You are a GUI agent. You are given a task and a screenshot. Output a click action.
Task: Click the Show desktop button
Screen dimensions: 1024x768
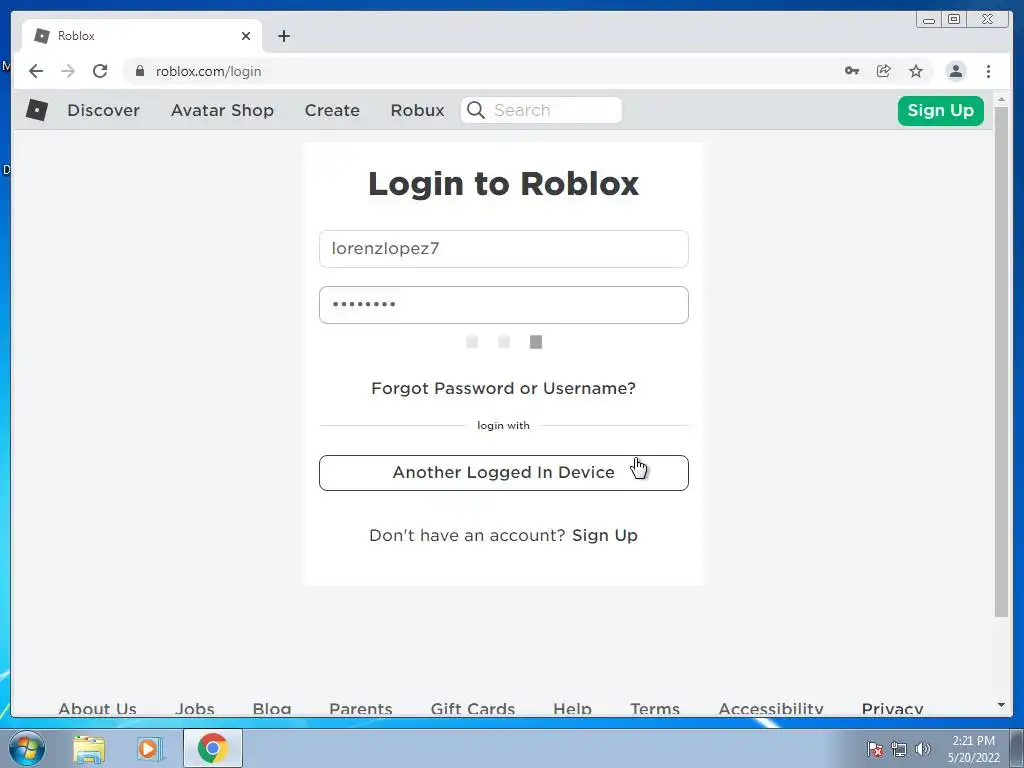tap(1017, 748)
